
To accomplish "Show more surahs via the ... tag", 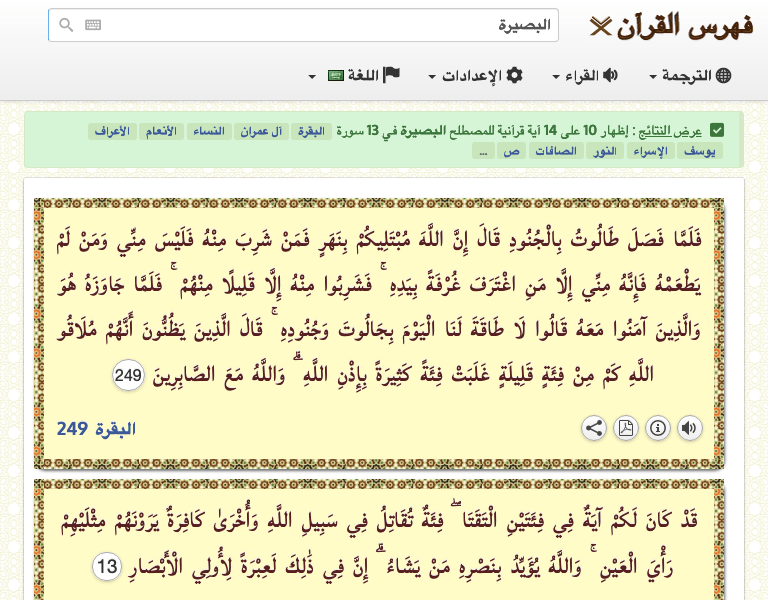I will pyautogui.click(x=482, y=151).
